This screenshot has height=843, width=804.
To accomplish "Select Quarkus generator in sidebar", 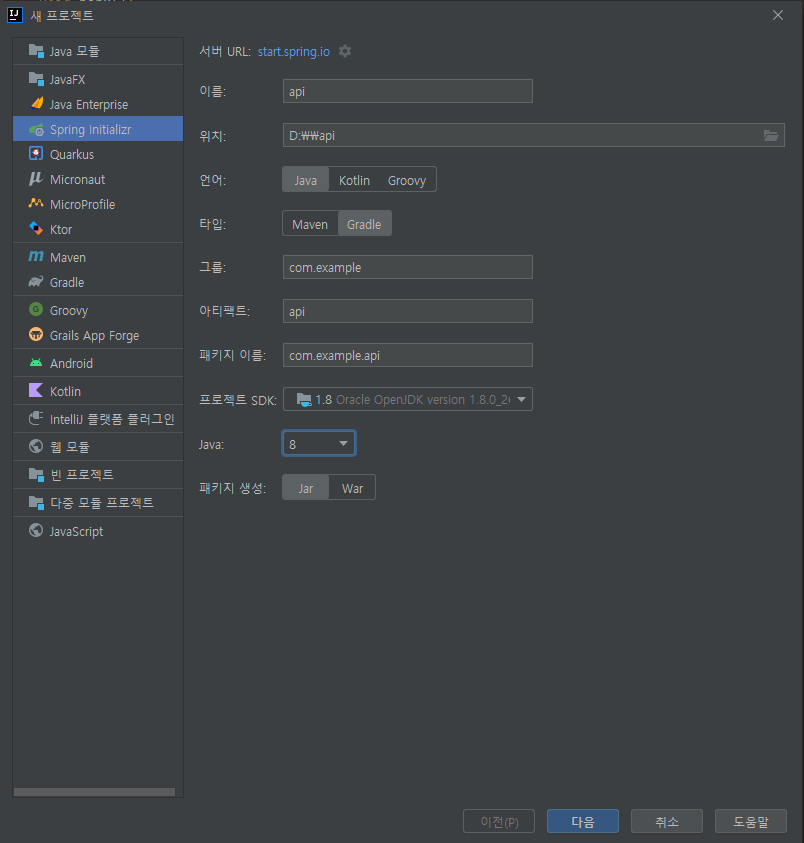I will tap(98, 154).
